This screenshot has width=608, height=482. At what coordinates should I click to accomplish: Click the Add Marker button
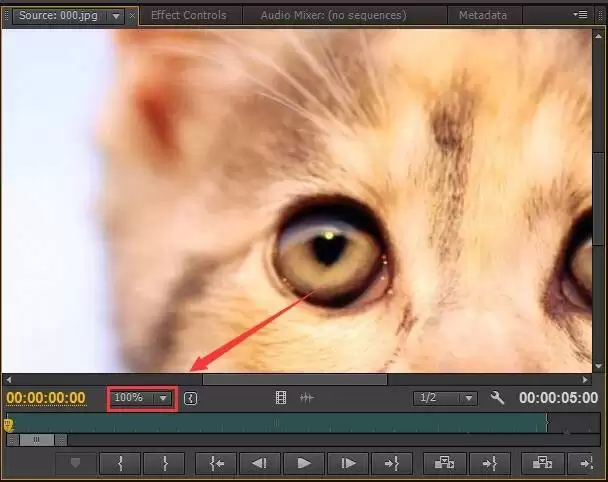(x=75, y=463)
